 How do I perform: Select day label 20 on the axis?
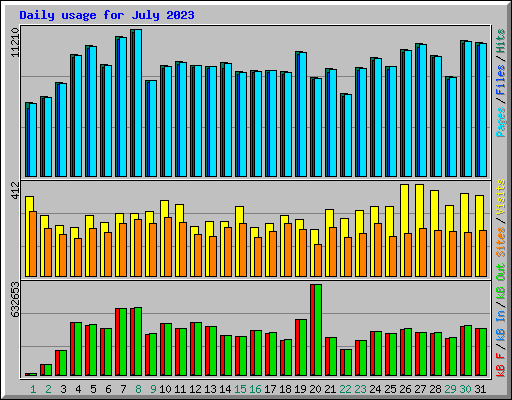315,389
